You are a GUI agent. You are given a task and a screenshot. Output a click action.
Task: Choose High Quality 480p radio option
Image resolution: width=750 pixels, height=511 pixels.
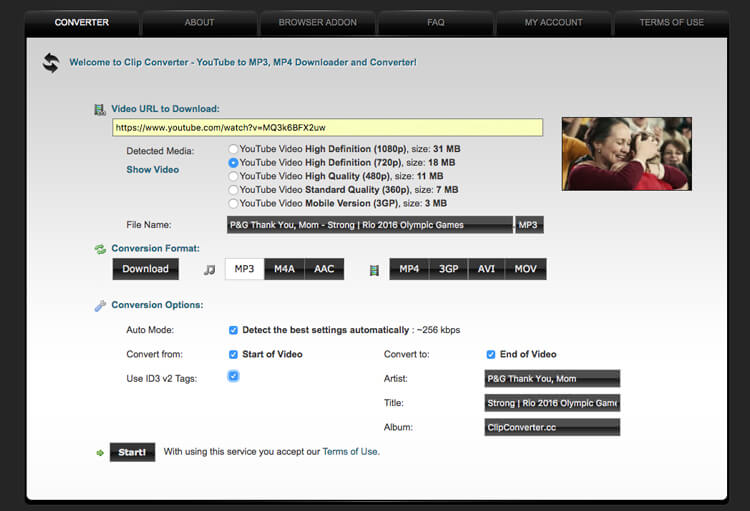pos(233,177)
